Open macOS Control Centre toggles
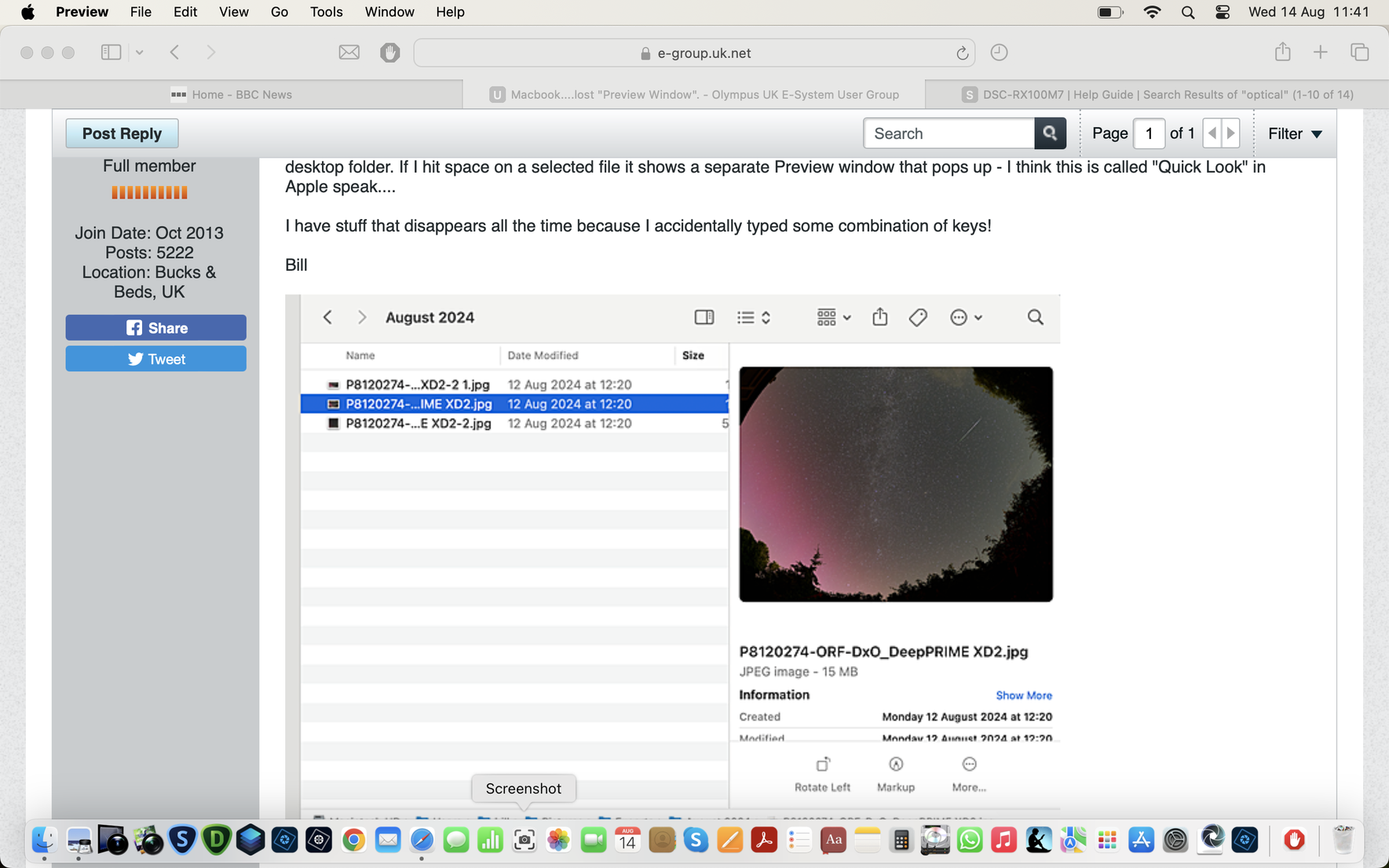Screen dimensions: 1389x868 coord(1222,12)
